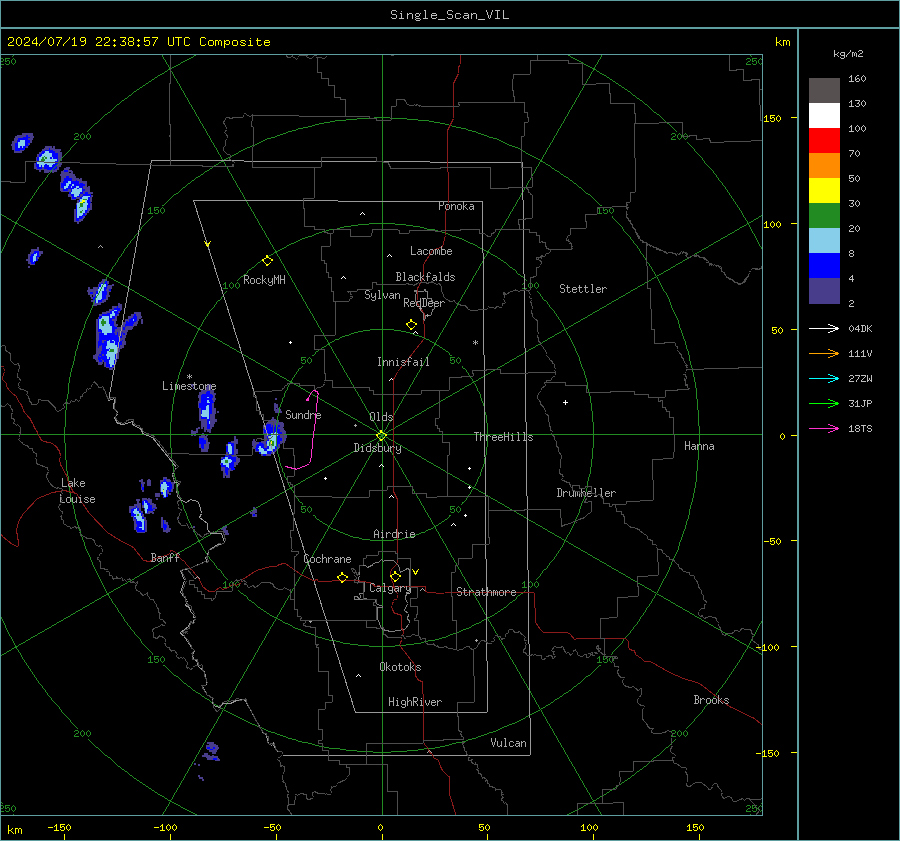900x841 pixels.
Task: Click the RockyMH label
Action: (264, 280)
